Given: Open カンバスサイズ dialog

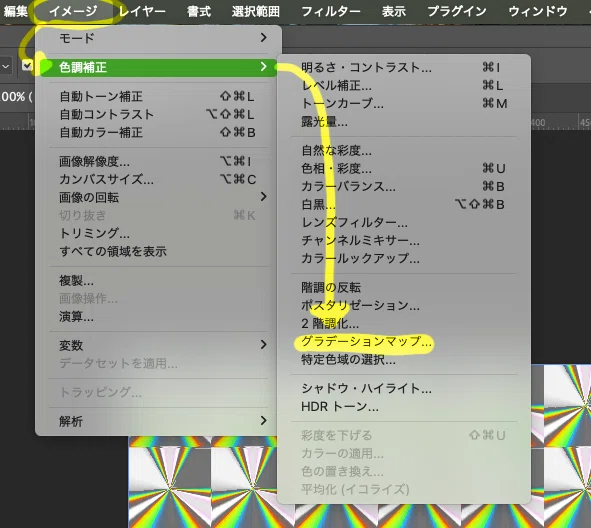Looking at the screenshot, I should click(158, 179).
